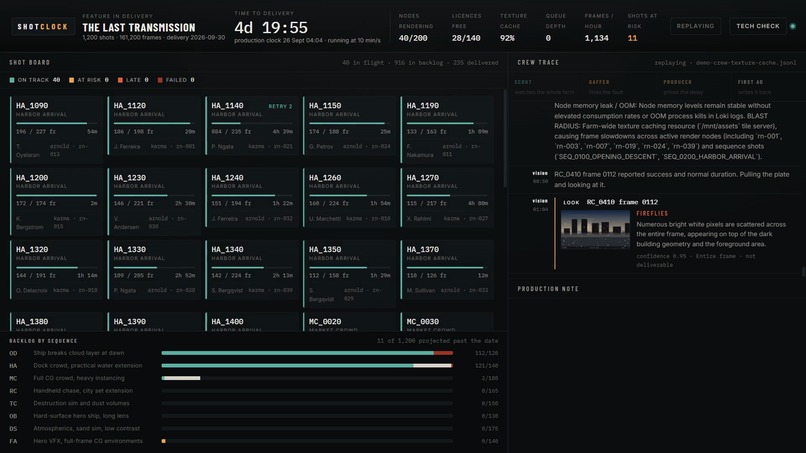
Task: Open shot card HA_1350
Action: [350, 274]
